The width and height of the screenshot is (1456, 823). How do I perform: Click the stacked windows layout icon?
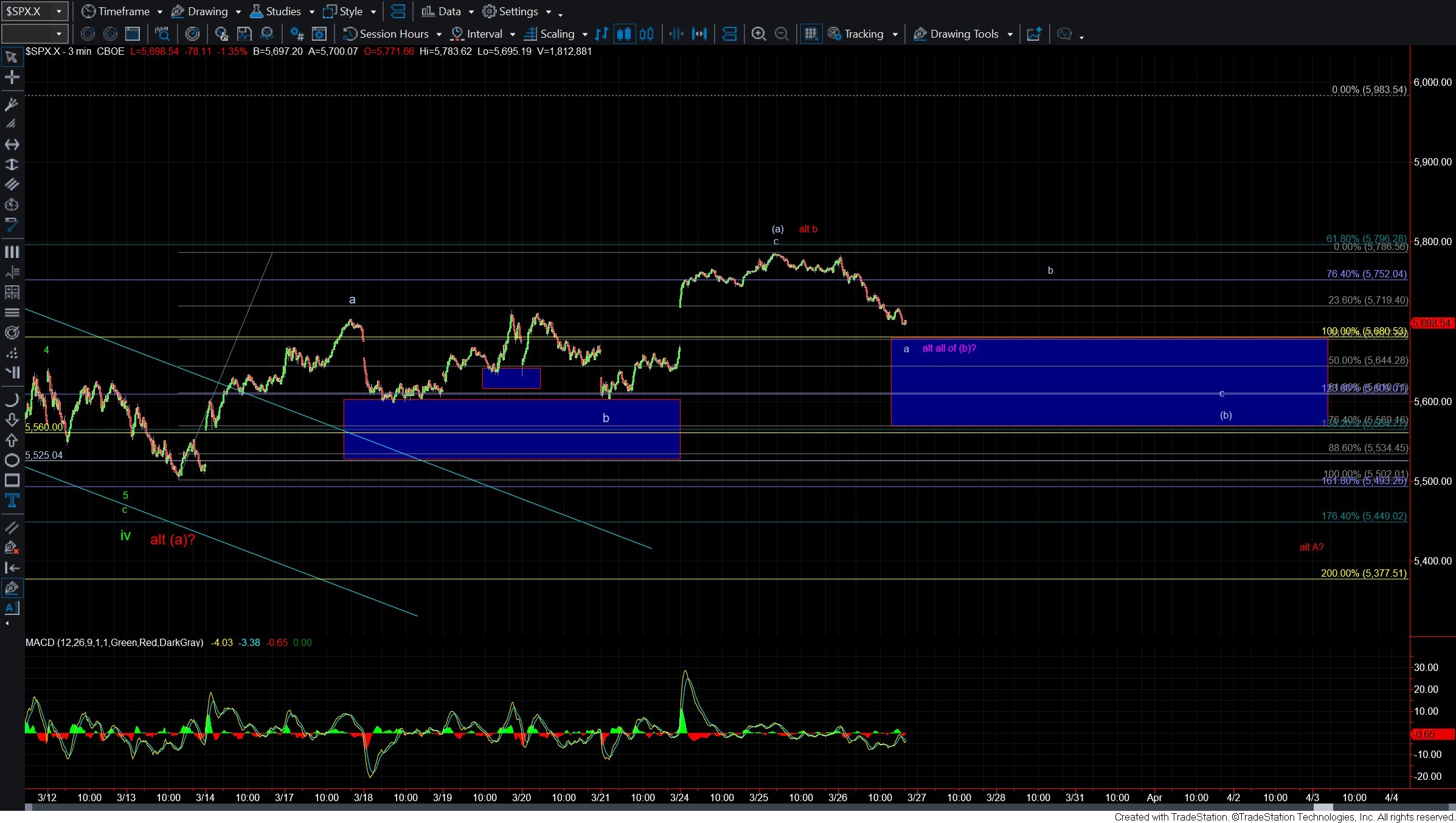click(398, 12)
